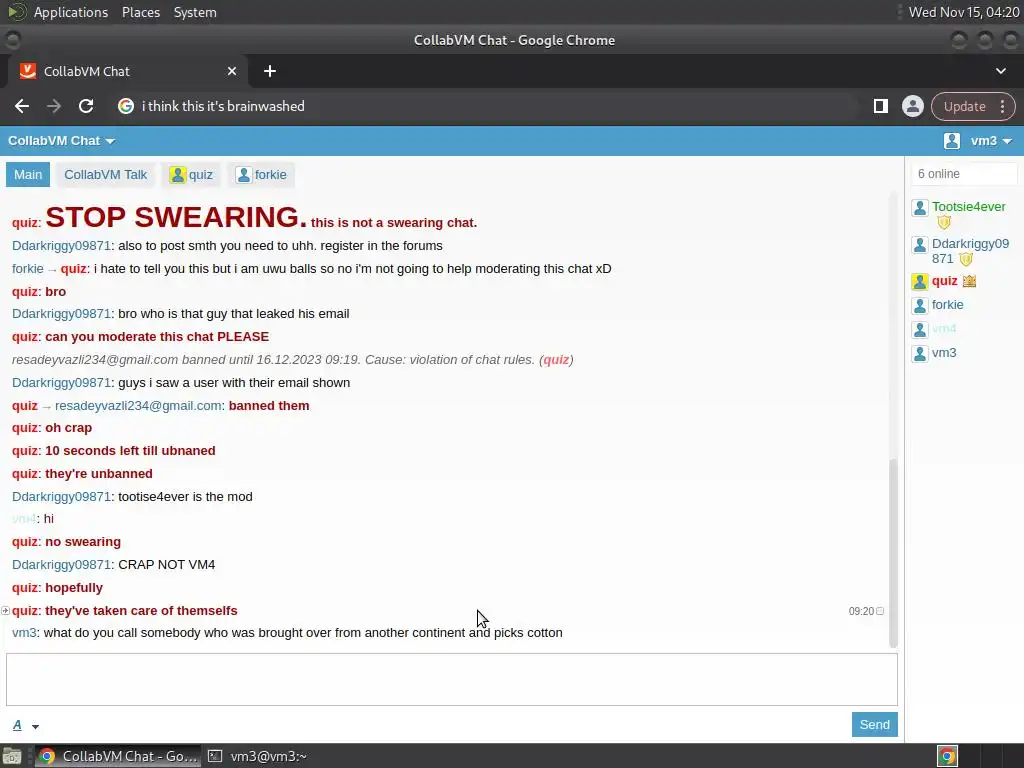Click the show desktop icon in the taskbar
The height and width of the screenshot is (768, 1024).
click(12, 756)
